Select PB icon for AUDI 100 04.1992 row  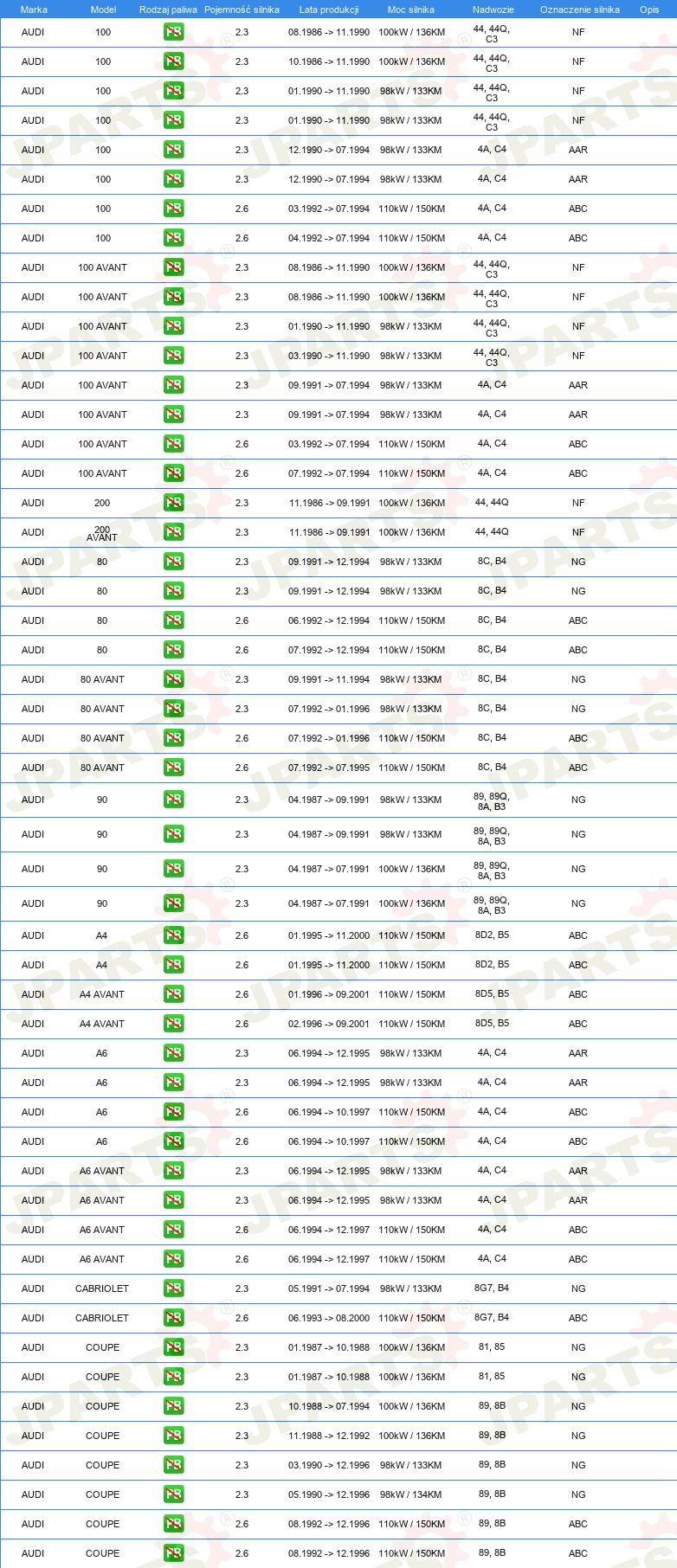pyautogui.click(x=173, y=238)
